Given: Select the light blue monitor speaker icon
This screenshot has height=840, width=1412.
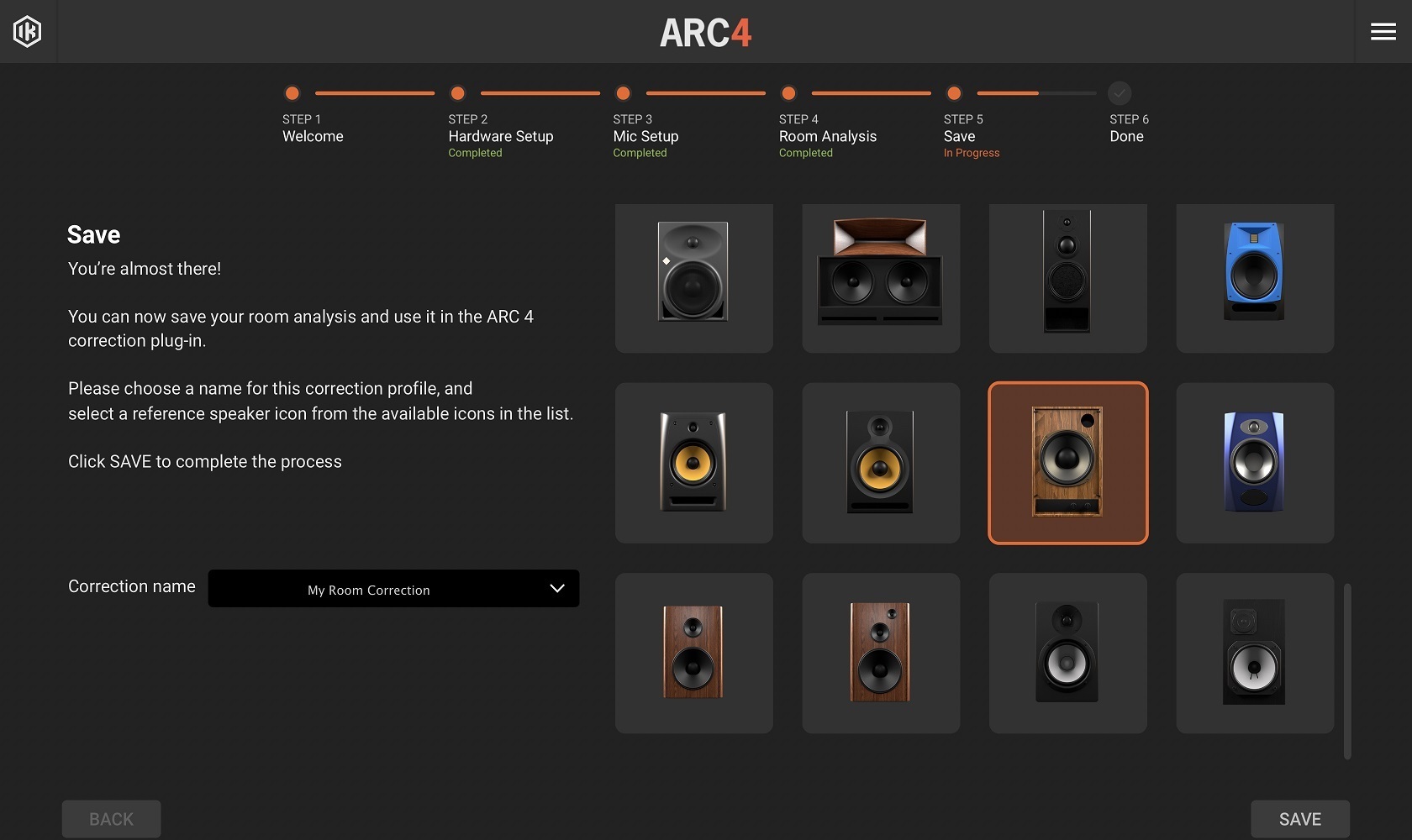Looking at the screenshot, I should [x=1255, y=278].
